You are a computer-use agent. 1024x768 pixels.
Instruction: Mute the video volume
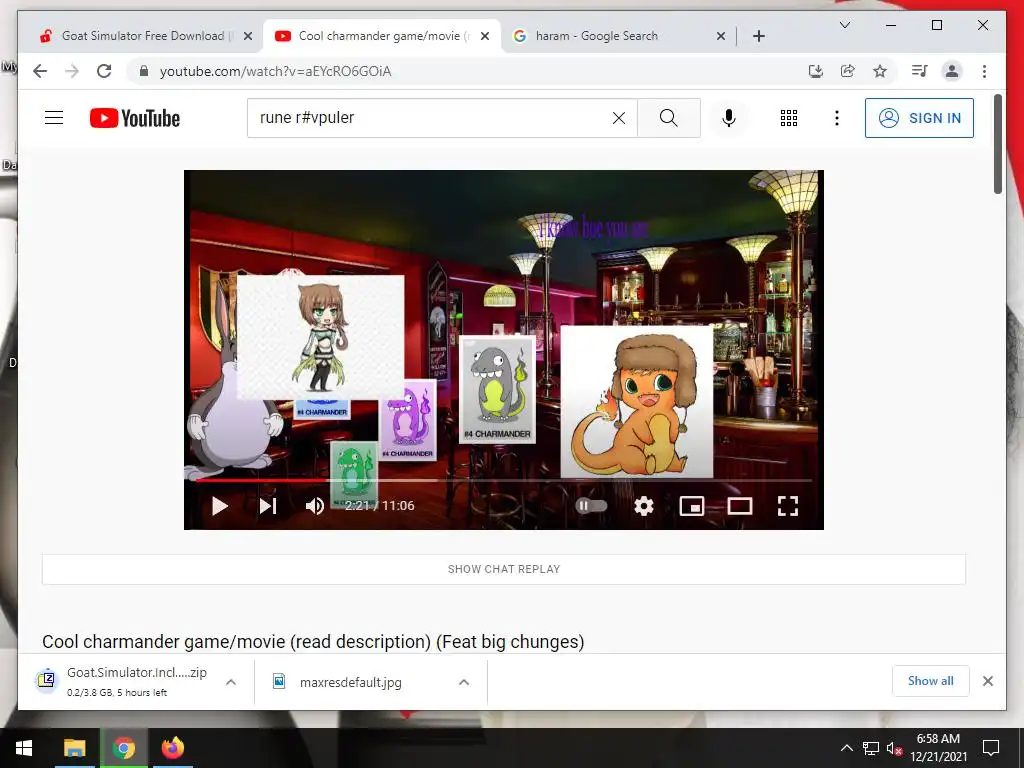[x=315, y=505]
